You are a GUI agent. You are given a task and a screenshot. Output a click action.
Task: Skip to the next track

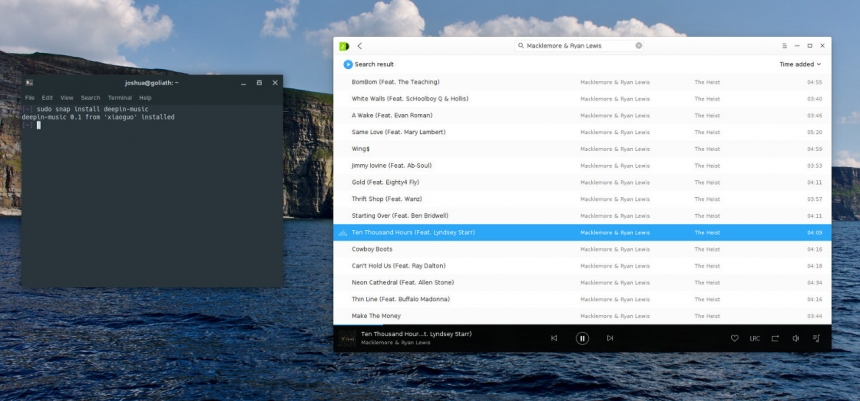tap(610, 338)
